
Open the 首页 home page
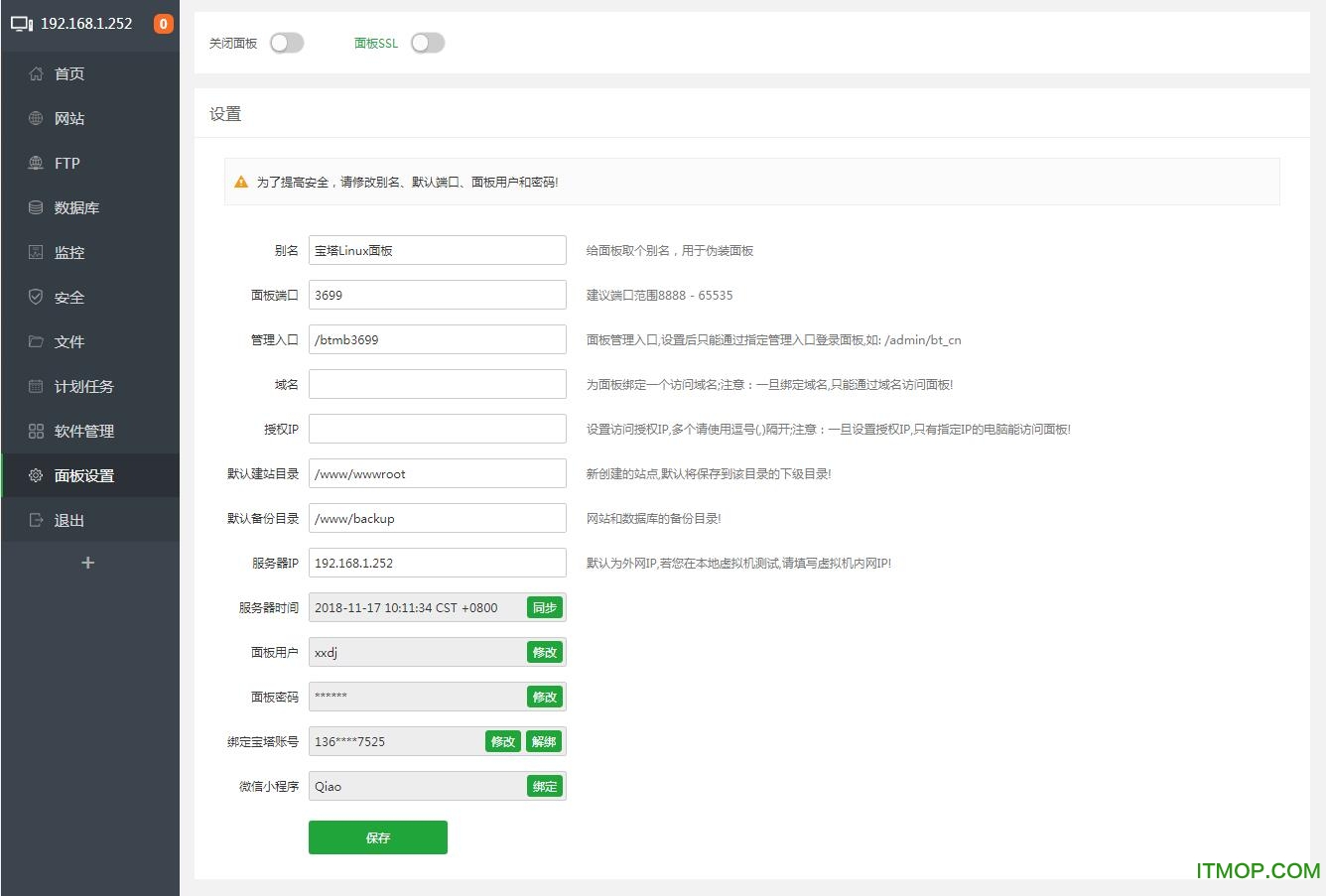tap(67, 73)
